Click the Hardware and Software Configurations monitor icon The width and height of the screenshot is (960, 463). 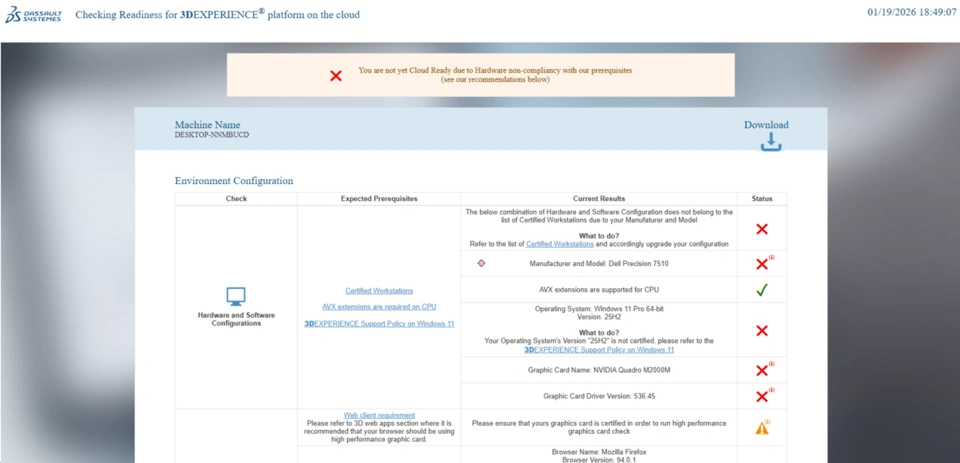(x=236, y=296)
